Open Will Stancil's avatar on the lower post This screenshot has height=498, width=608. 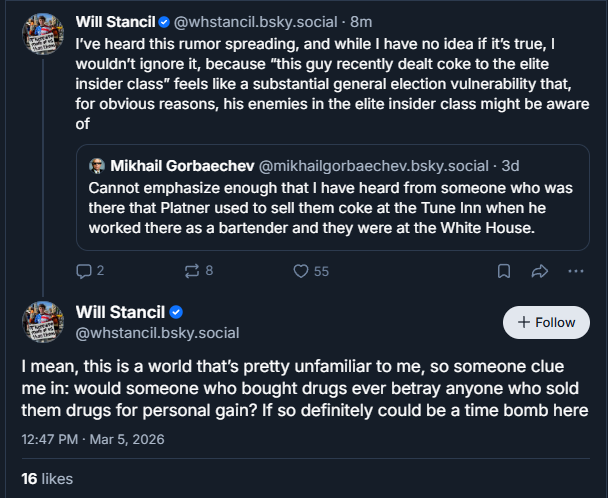click(43, 322)
